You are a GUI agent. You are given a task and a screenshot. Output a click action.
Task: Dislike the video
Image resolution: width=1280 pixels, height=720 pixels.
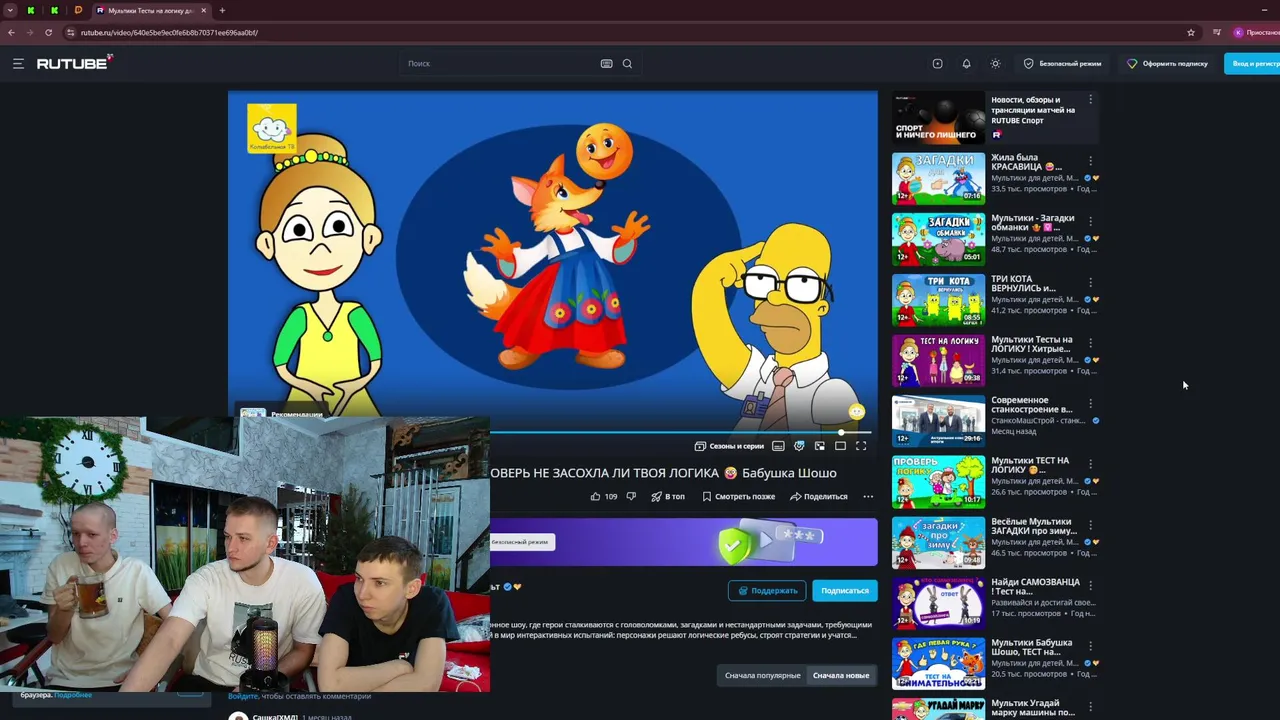tap(631, 496)
